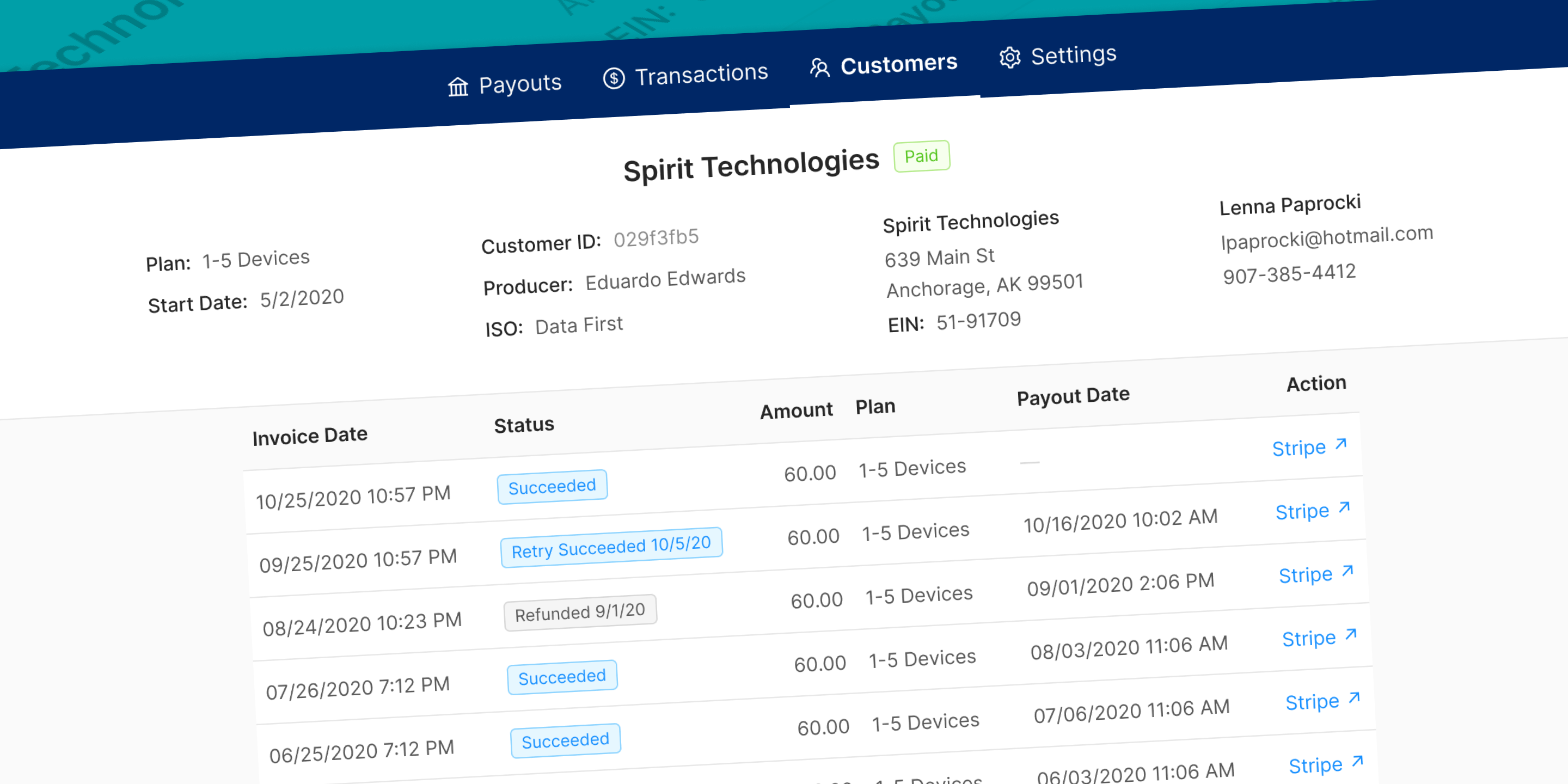Click the address 639 Main St
The image size is (1568, 784).
(939, 258)
